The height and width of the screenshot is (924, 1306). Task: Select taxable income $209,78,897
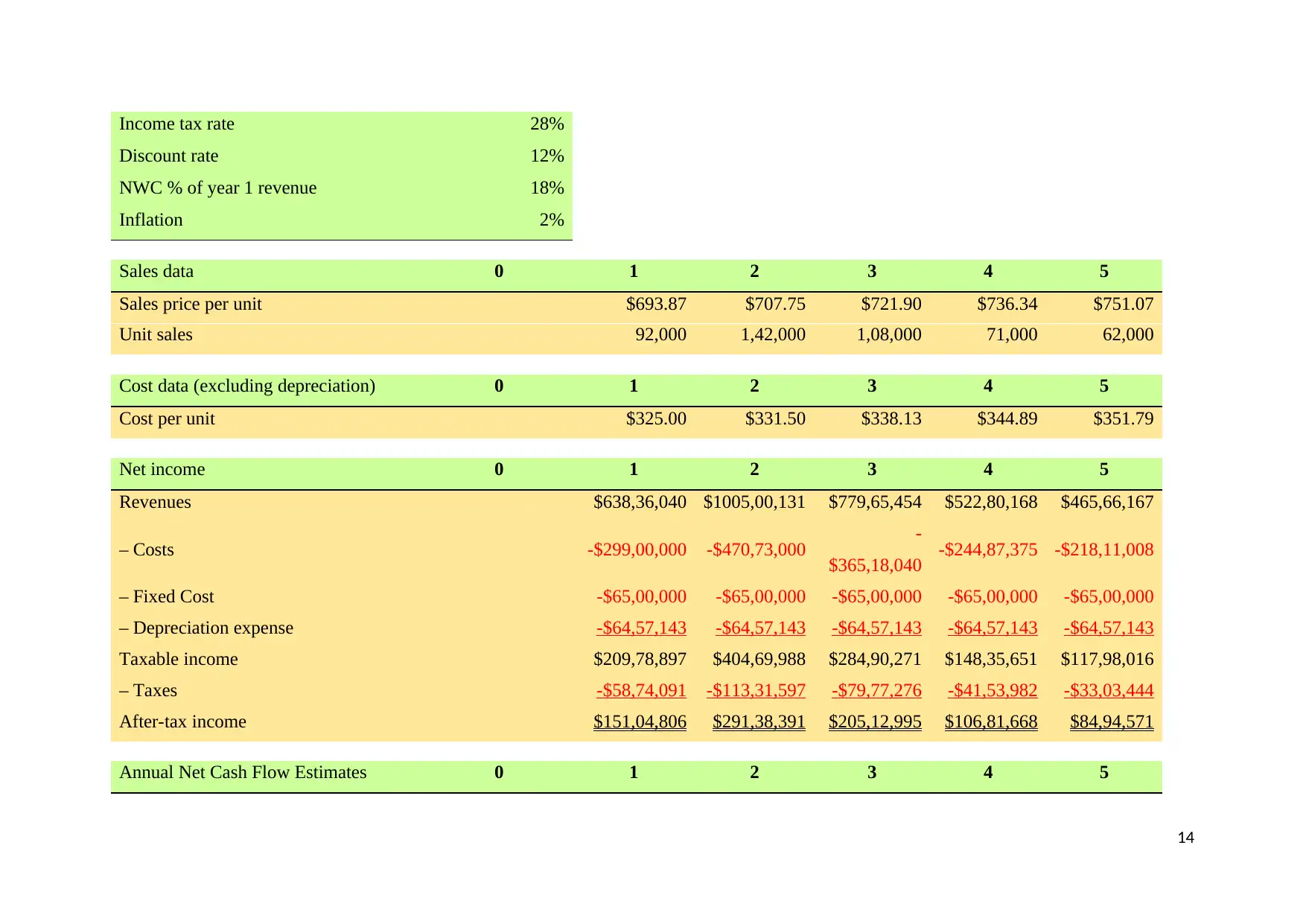coord(640,659)
